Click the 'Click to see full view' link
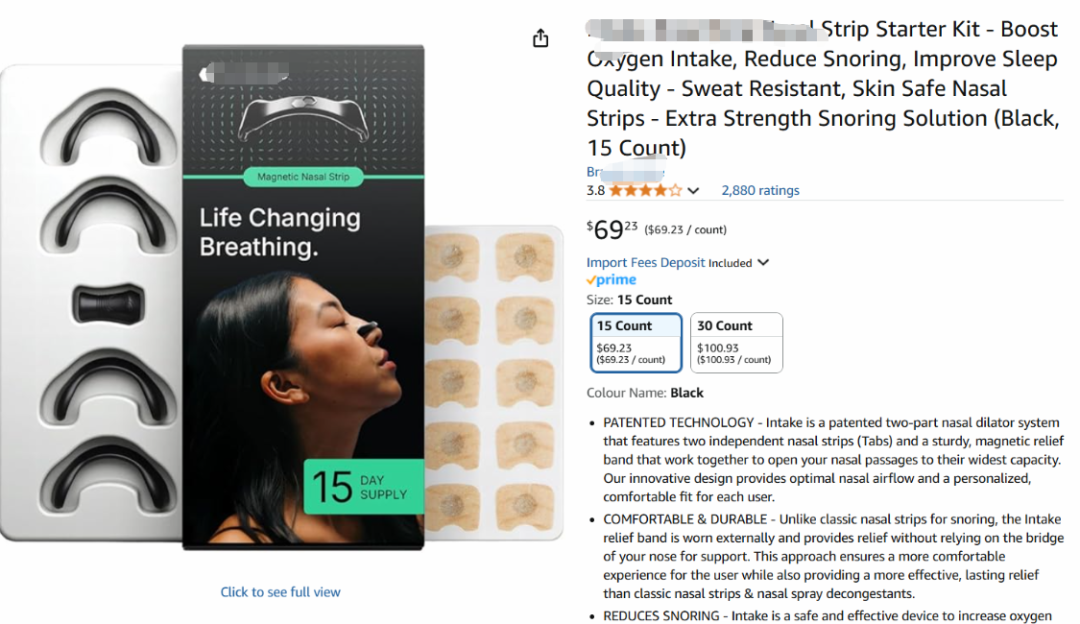 (280, 592)
